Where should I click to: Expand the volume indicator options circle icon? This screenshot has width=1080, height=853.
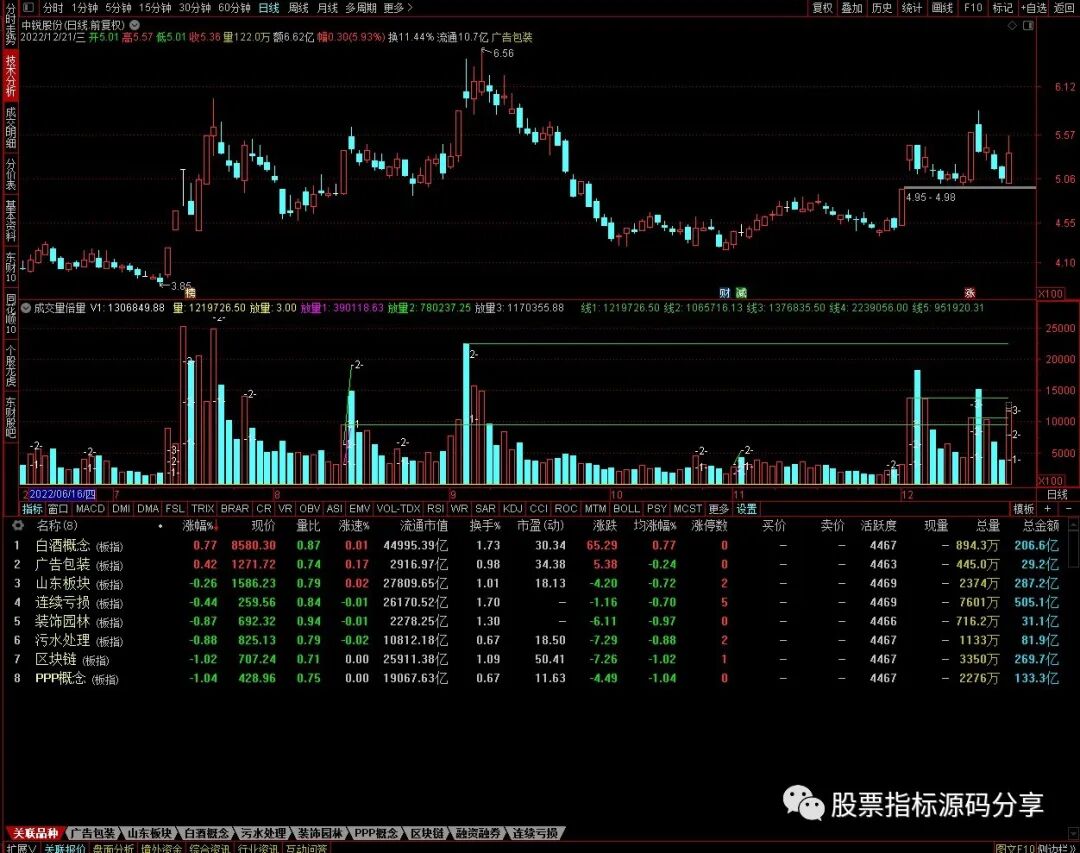pyautogui.click(x=26, y=308)
